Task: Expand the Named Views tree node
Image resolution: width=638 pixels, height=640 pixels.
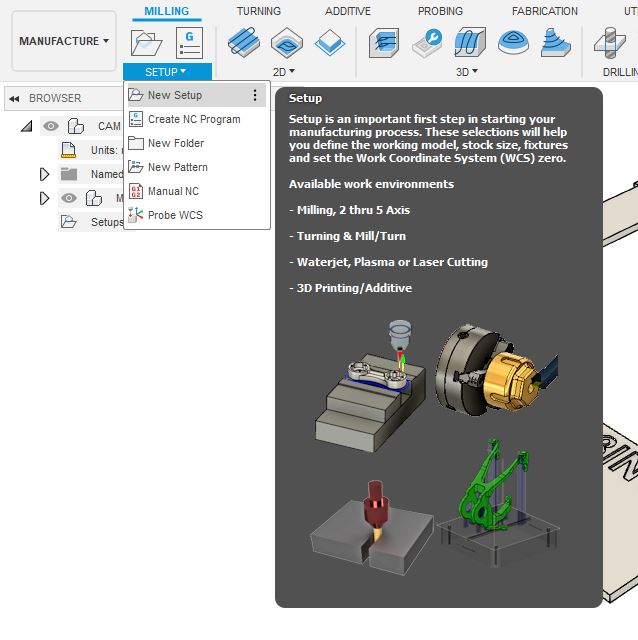Action: [x=44, y=174]
